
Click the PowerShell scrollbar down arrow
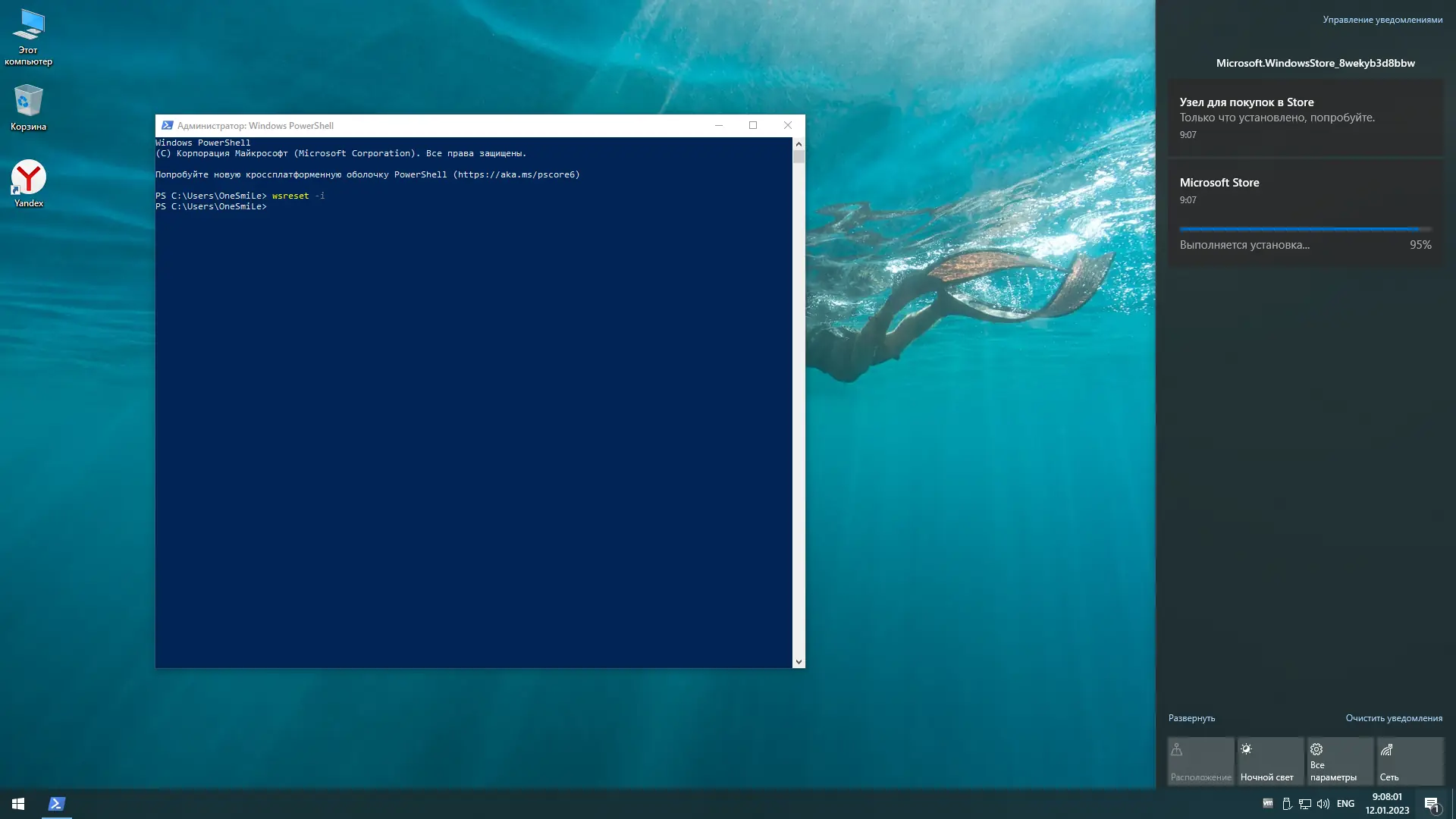799,662
